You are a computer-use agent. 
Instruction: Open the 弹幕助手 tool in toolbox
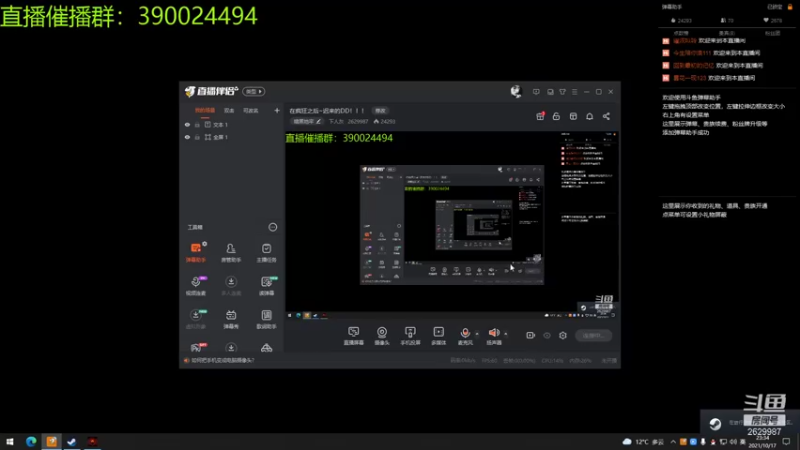(x=196, y=253)
